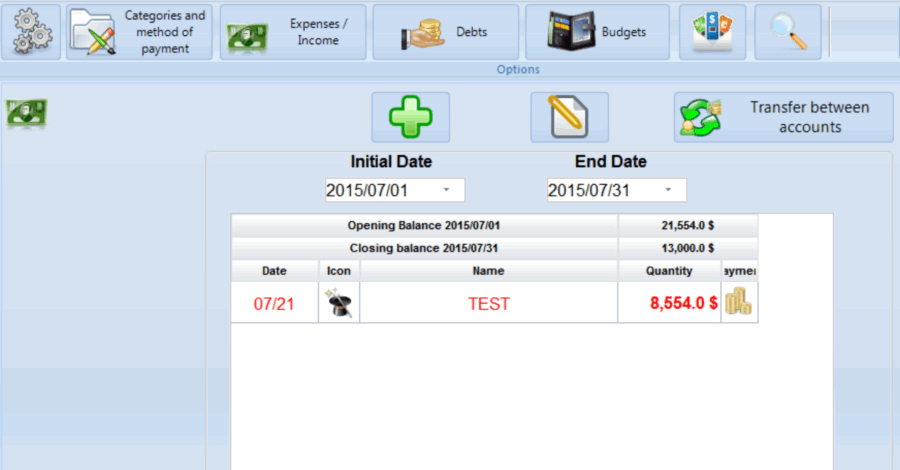This screenshot has height=470, width=900.
Task: Edit entry with the pencil note button
Action: click(569, 117)
